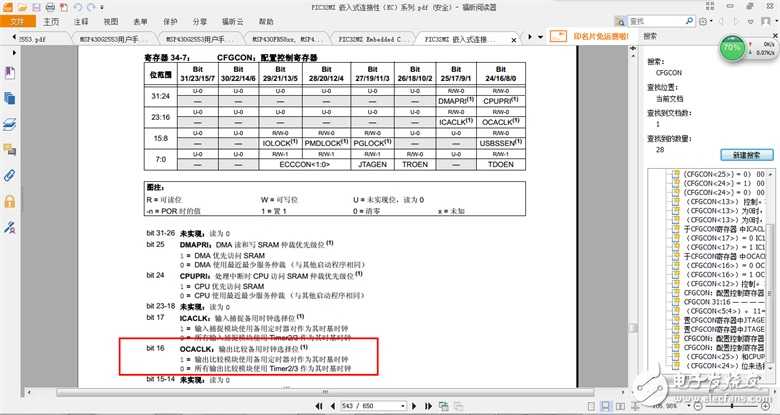Select facing pages view mode icon

tap(619, 407)
